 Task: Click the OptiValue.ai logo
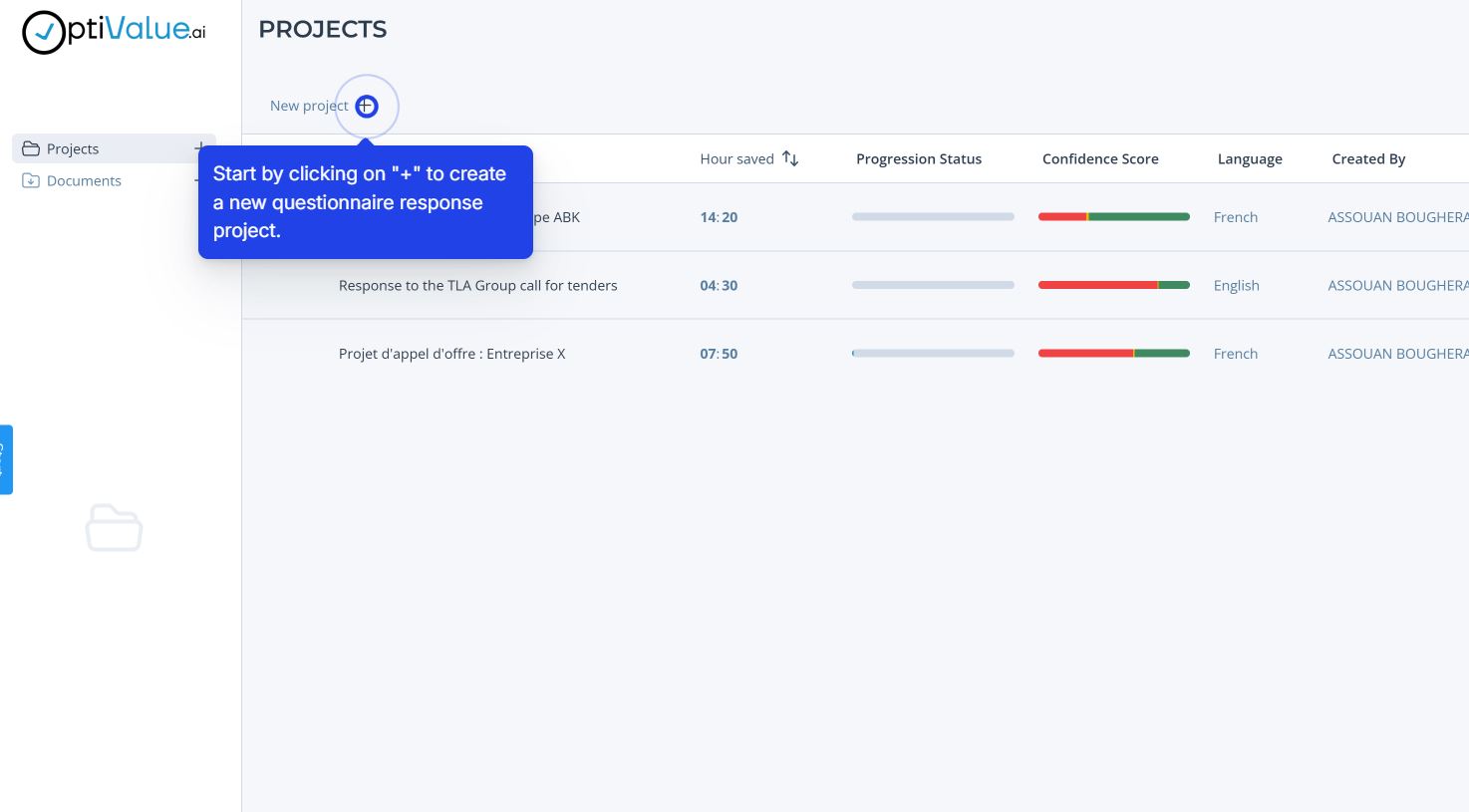pos(114,32)
